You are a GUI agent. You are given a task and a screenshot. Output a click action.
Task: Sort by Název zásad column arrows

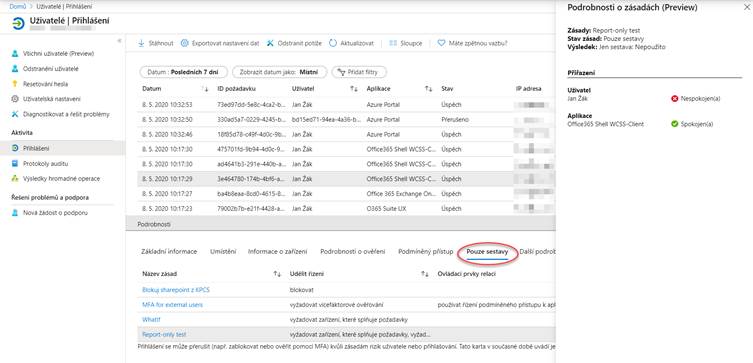[277, 274]
